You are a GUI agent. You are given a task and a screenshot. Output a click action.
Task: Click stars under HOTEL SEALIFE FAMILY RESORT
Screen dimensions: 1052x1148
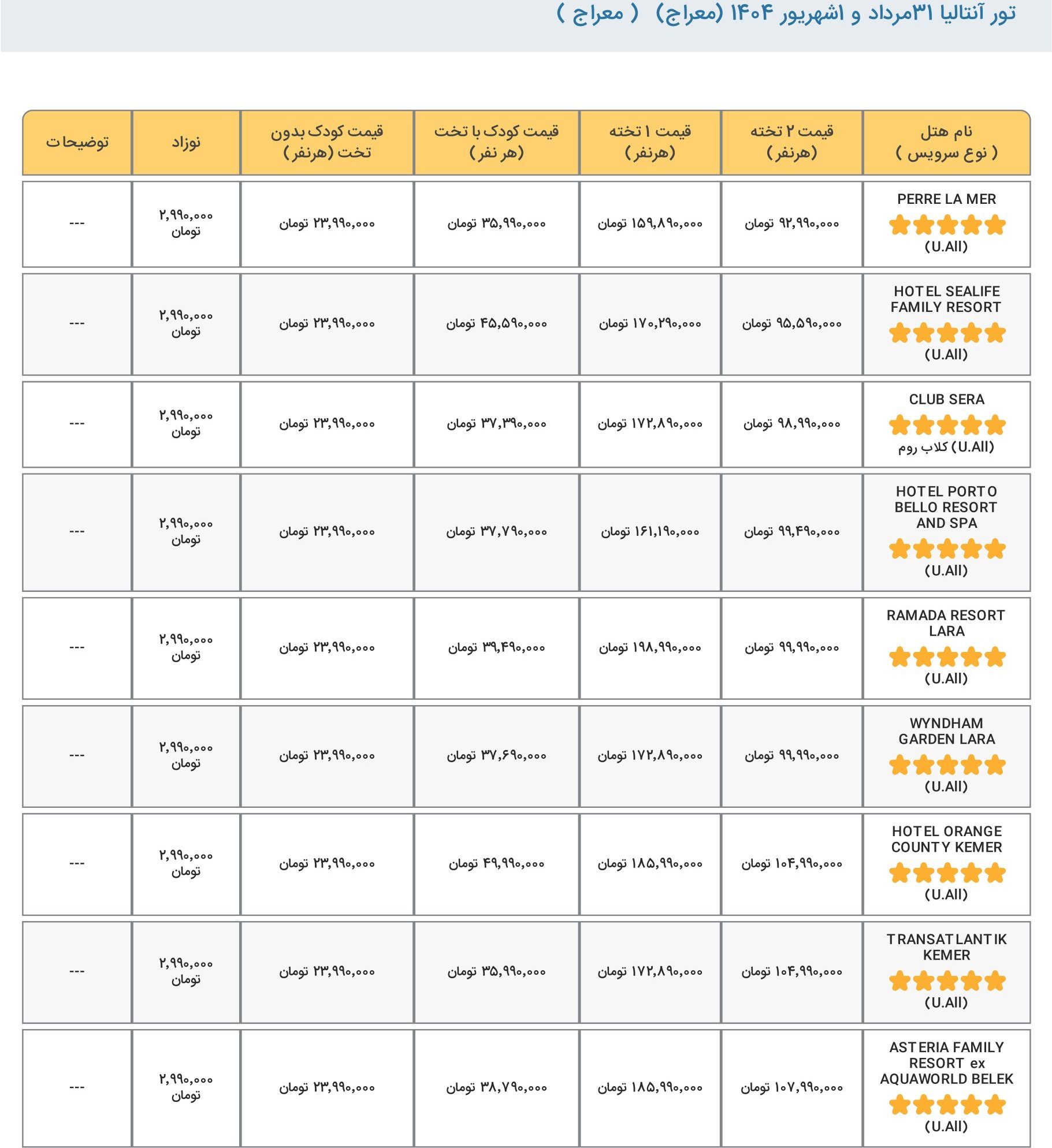[x=947, y=333]
